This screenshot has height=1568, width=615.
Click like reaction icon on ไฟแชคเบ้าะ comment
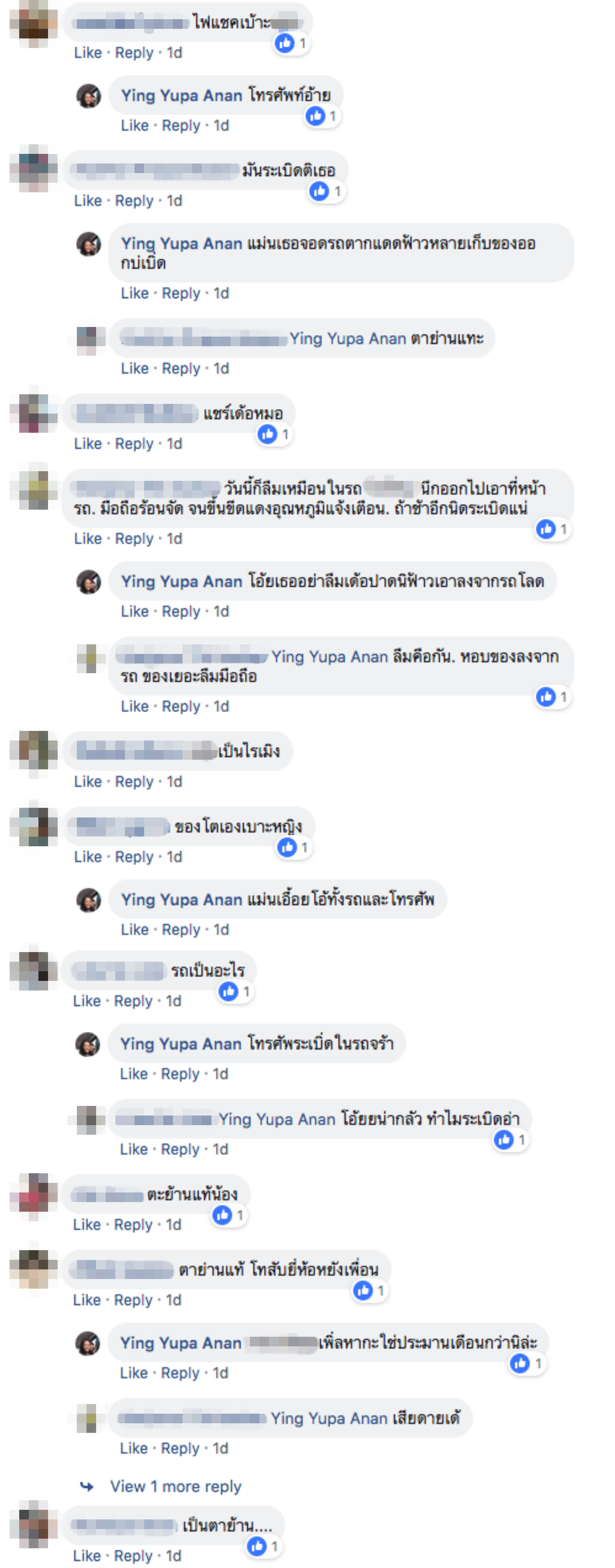(x=285, y=43)
